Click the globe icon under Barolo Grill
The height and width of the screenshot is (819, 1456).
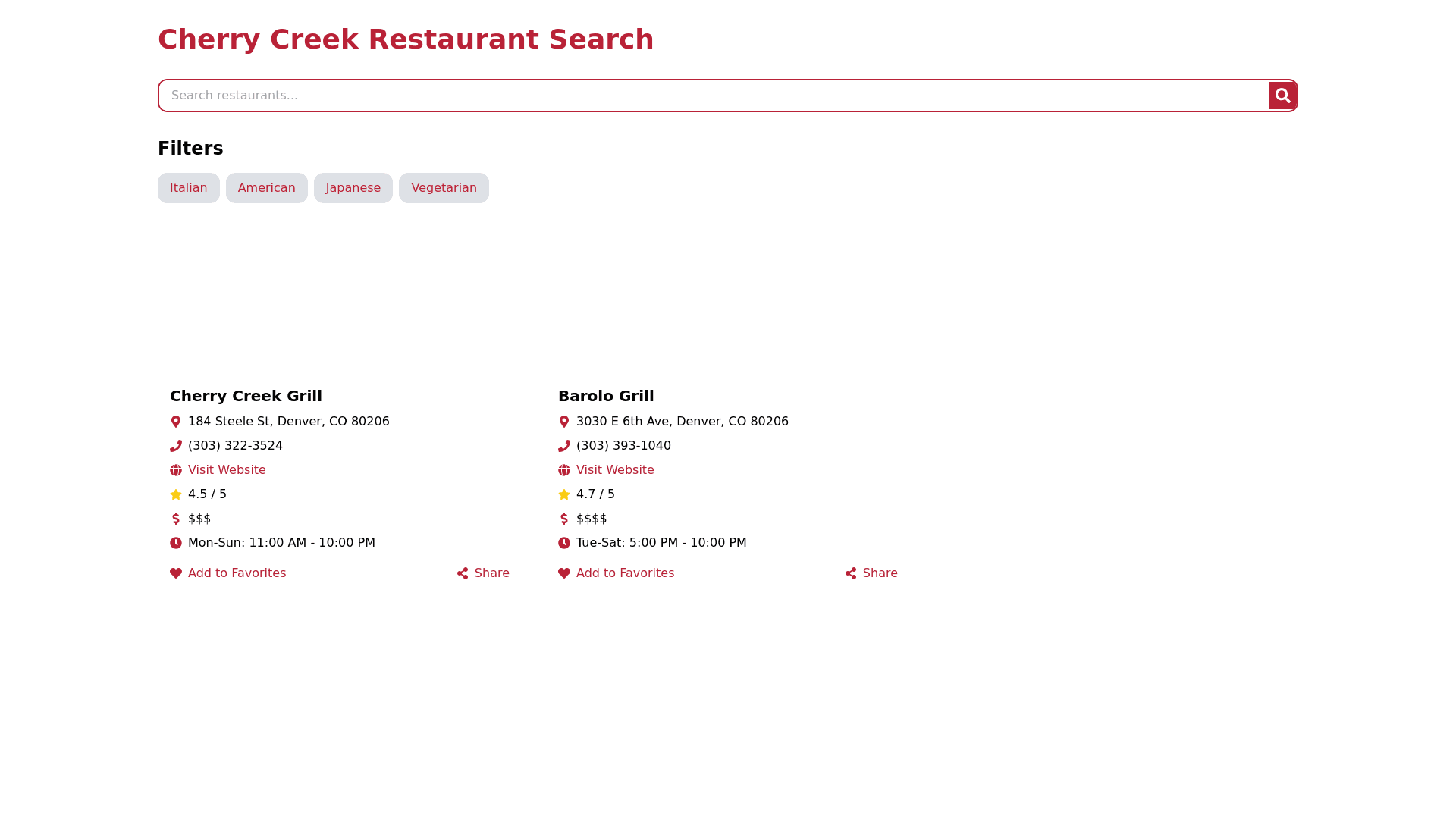point(564,470)
